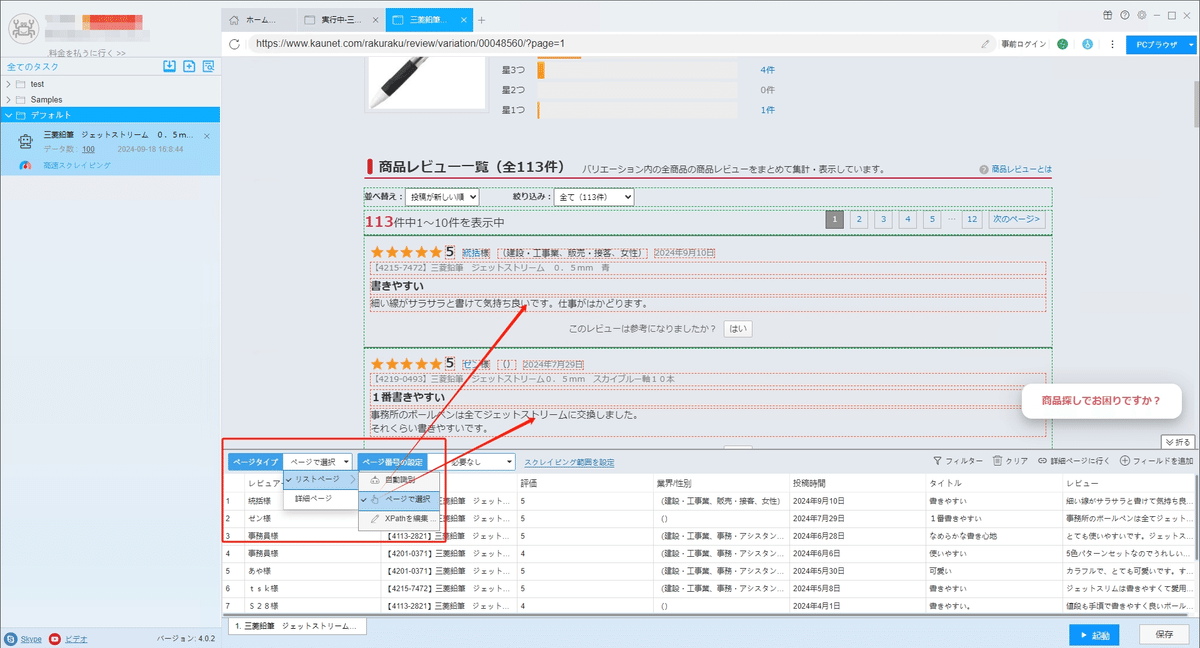Open the 絞り込み filter dropdown
The height and width of the screenshot is (648, 1200).
click(x=593, y=197)
